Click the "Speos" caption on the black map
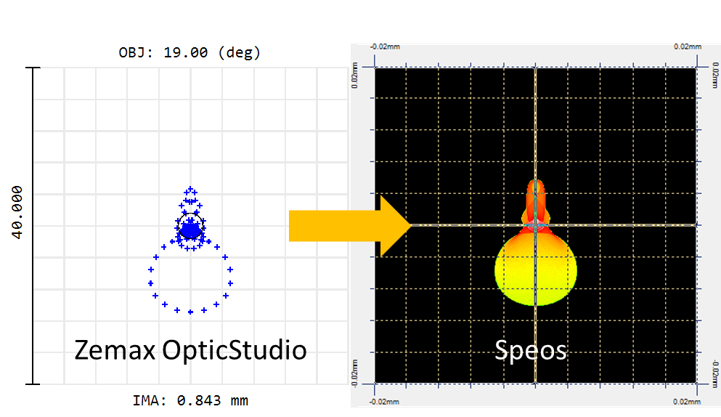Screen dimensions: 721x417 [531, 350]
